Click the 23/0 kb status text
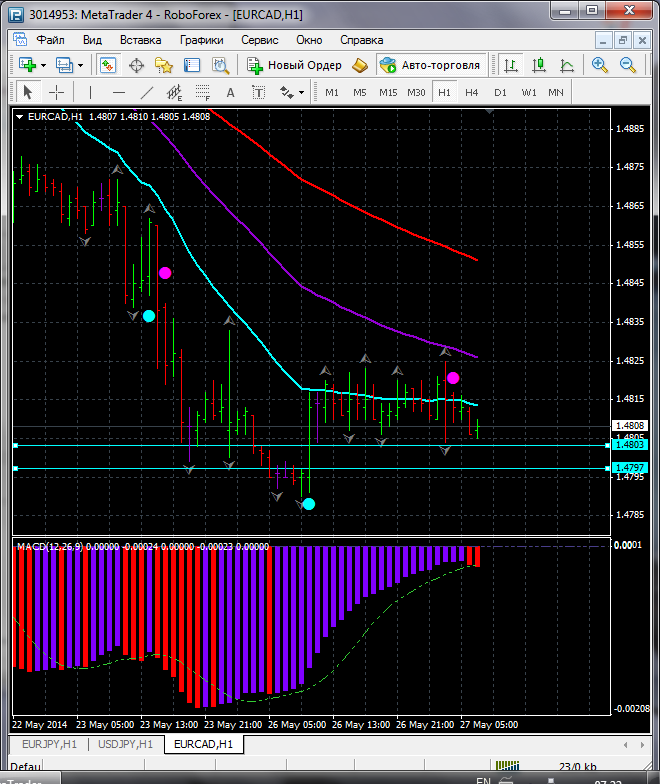 point(578,766)
